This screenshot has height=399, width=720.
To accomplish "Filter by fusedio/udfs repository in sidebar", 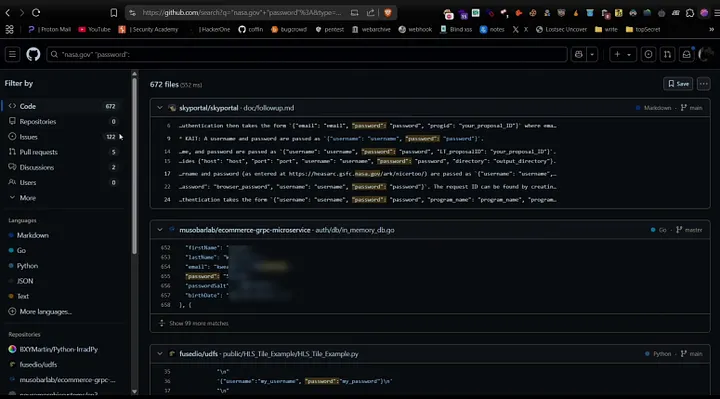I will [33, 365].
